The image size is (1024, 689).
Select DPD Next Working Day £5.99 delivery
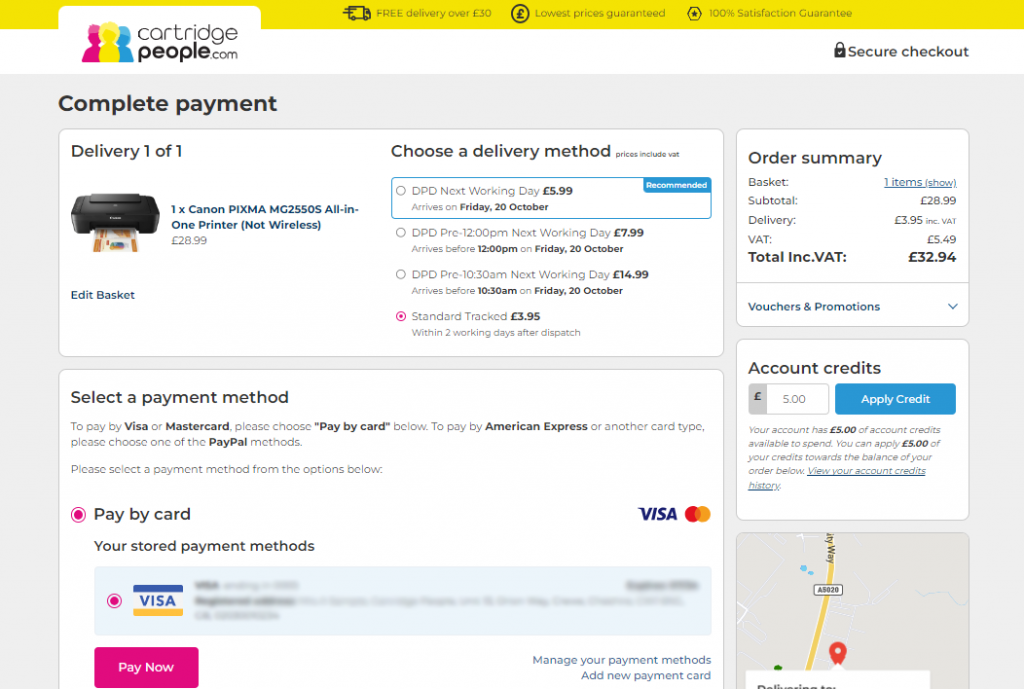click(401, 191)
